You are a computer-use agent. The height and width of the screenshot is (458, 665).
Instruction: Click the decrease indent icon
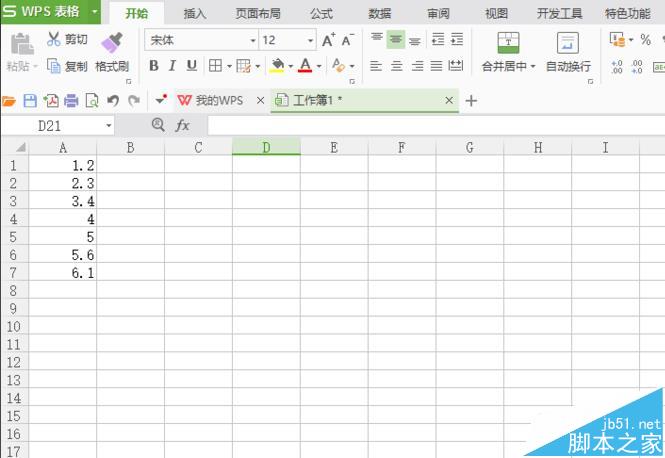click(438, 39)
